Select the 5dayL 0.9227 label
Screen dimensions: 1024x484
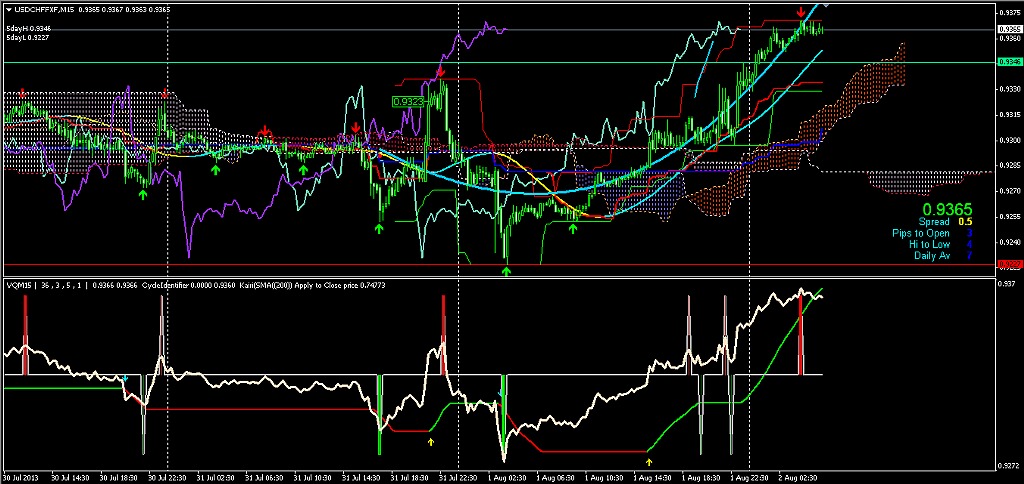tap(28, 38)
